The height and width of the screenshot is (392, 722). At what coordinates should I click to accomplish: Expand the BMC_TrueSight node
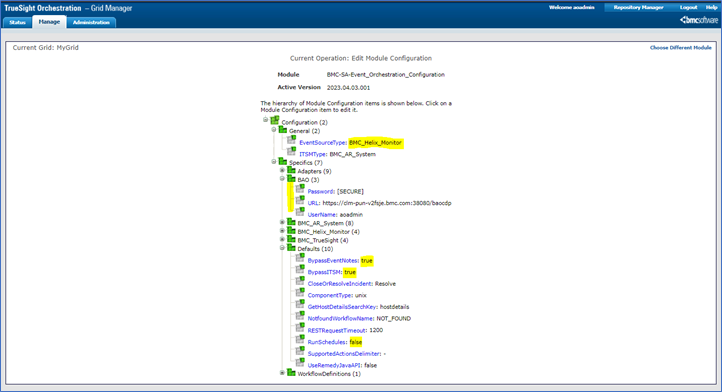point(282,240)
